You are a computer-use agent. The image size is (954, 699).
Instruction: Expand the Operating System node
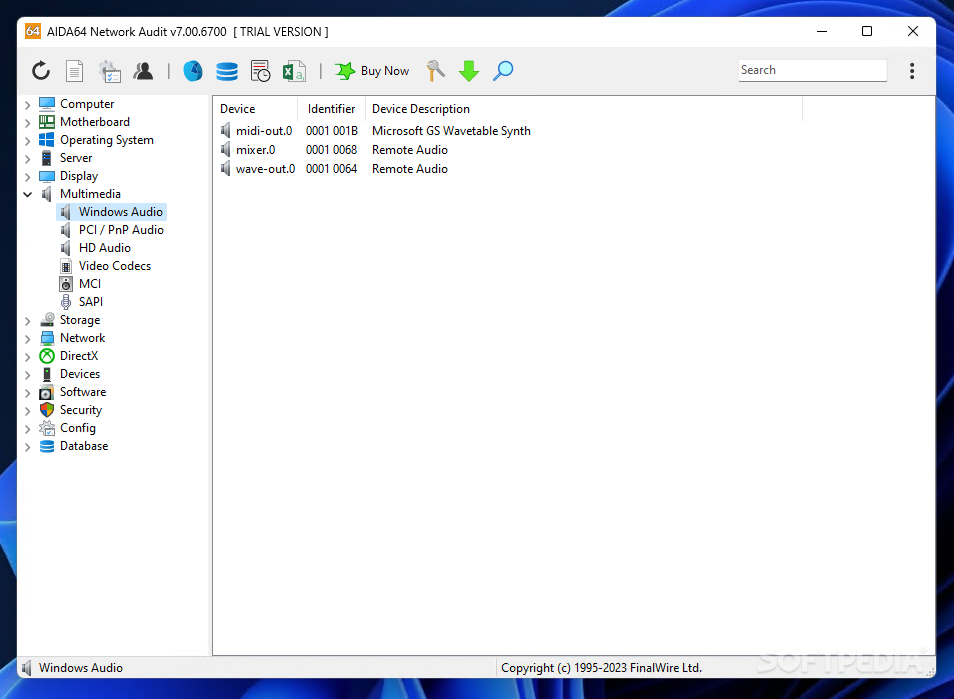(27, 141)
